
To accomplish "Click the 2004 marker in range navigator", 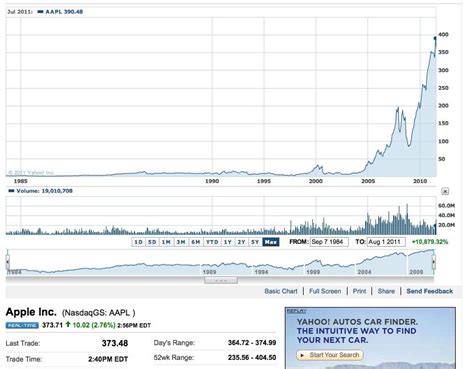I will (x=364, y=272).
